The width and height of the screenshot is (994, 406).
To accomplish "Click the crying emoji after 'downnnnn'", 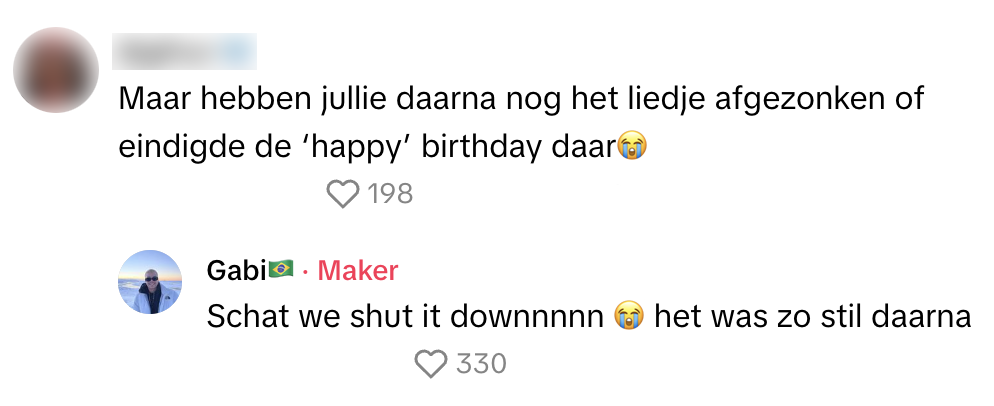I will [628, 317].
